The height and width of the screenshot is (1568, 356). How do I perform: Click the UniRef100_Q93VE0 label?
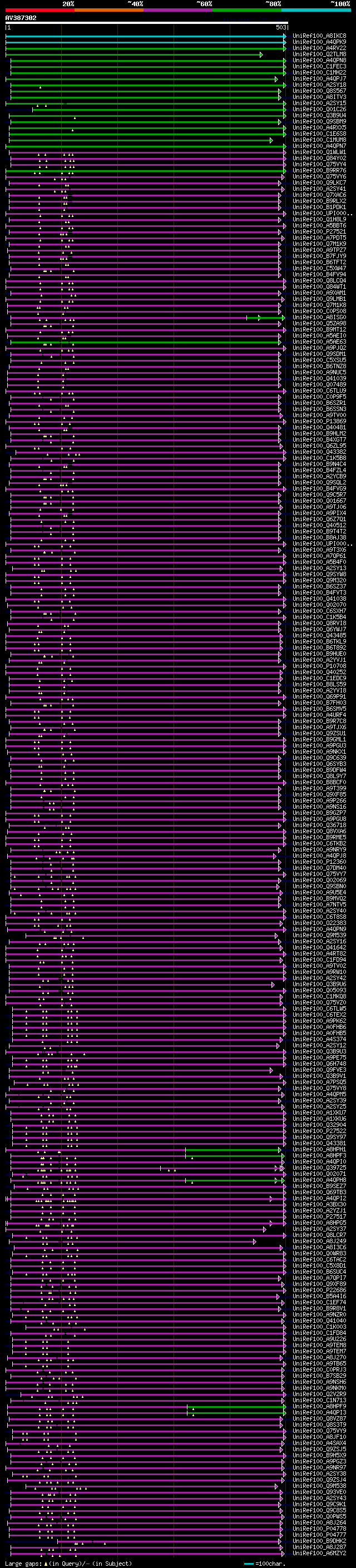(x=319, y=1492)
